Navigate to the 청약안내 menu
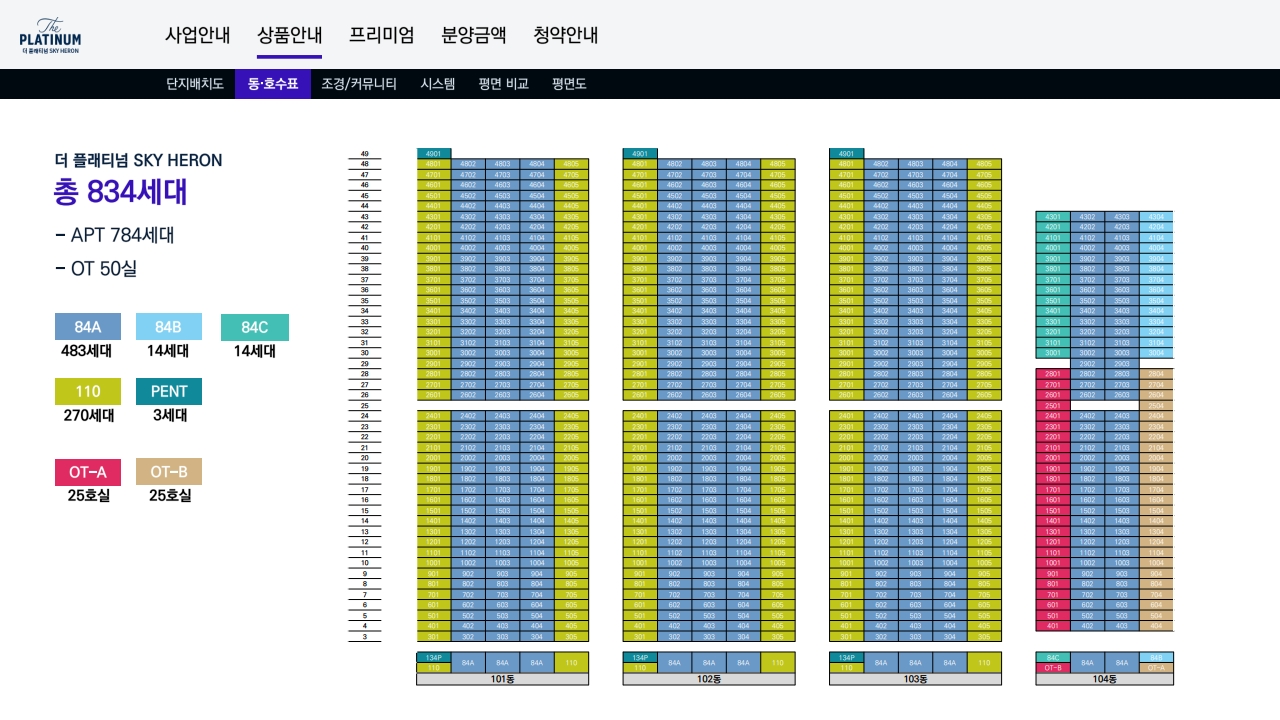The width and height of the screenshot is (1280, 720). pos(565,35)
